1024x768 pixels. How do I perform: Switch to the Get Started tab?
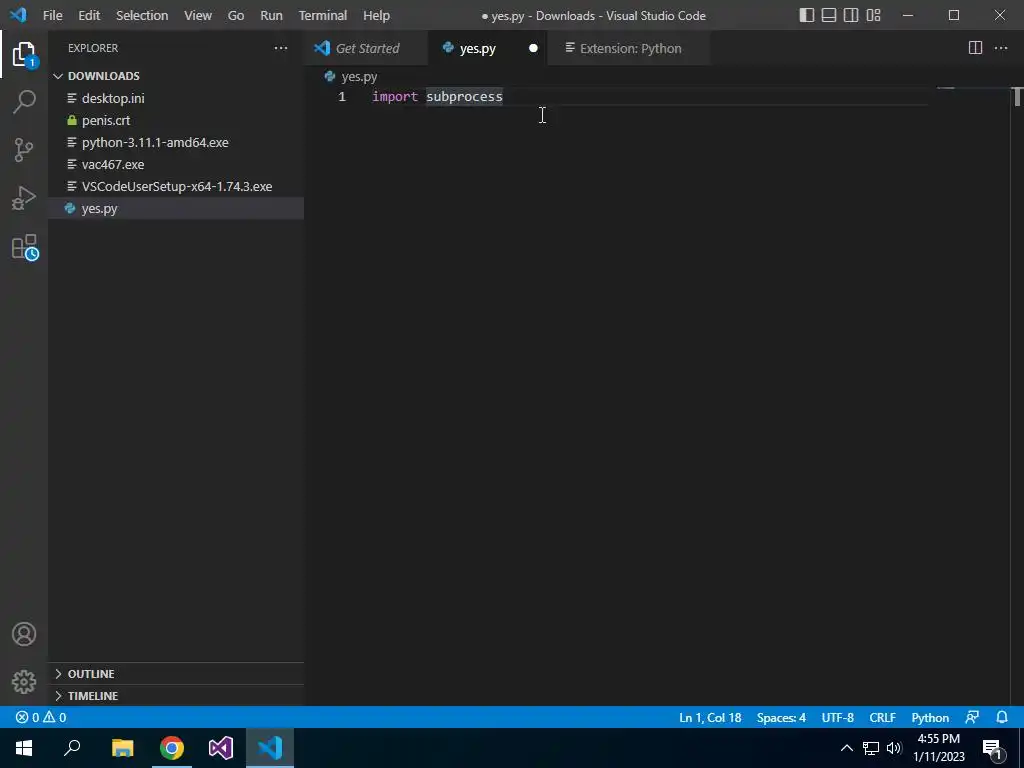[x=366, y=48]
